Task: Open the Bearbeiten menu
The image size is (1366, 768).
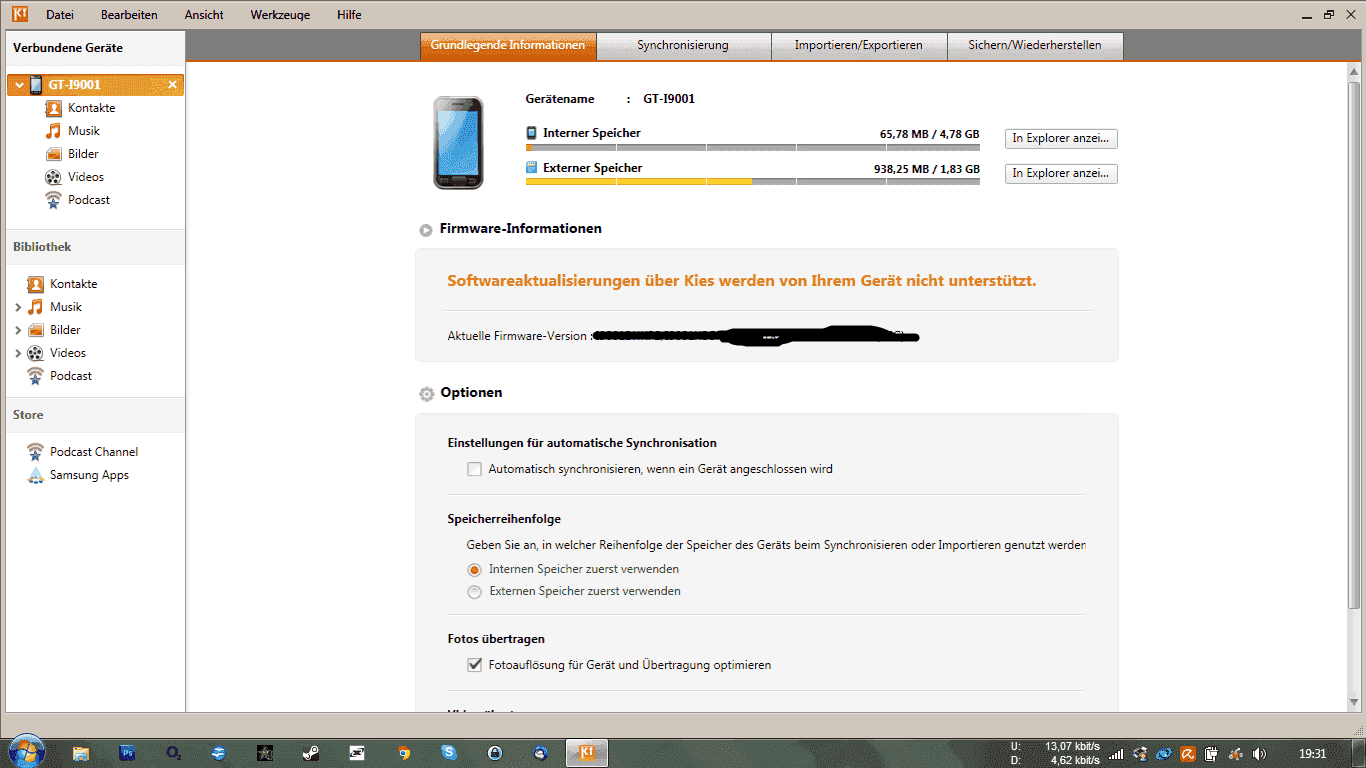Action: [x=129, y=15]
